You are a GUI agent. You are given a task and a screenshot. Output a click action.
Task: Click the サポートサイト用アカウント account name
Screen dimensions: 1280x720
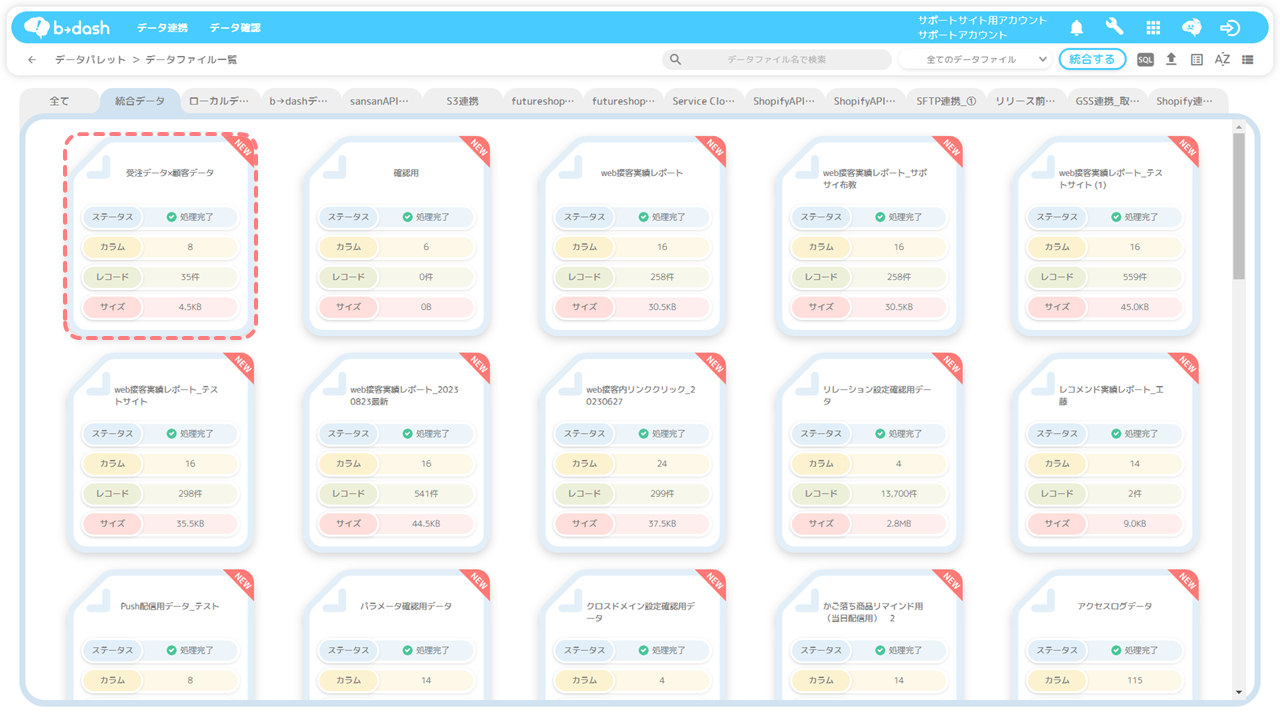click(x=982, y=20)
